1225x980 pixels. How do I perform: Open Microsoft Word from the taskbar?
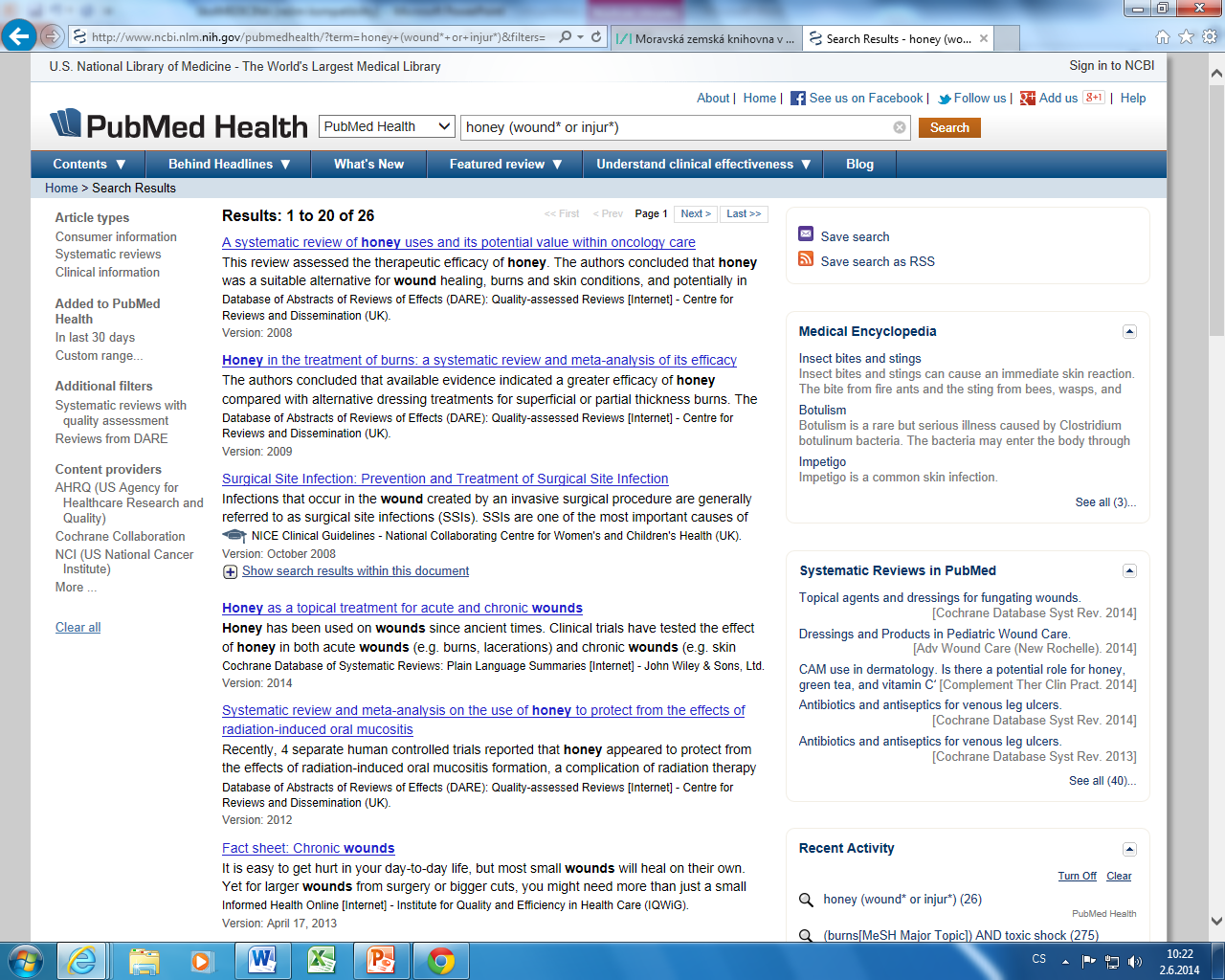[x=262, y=961]
